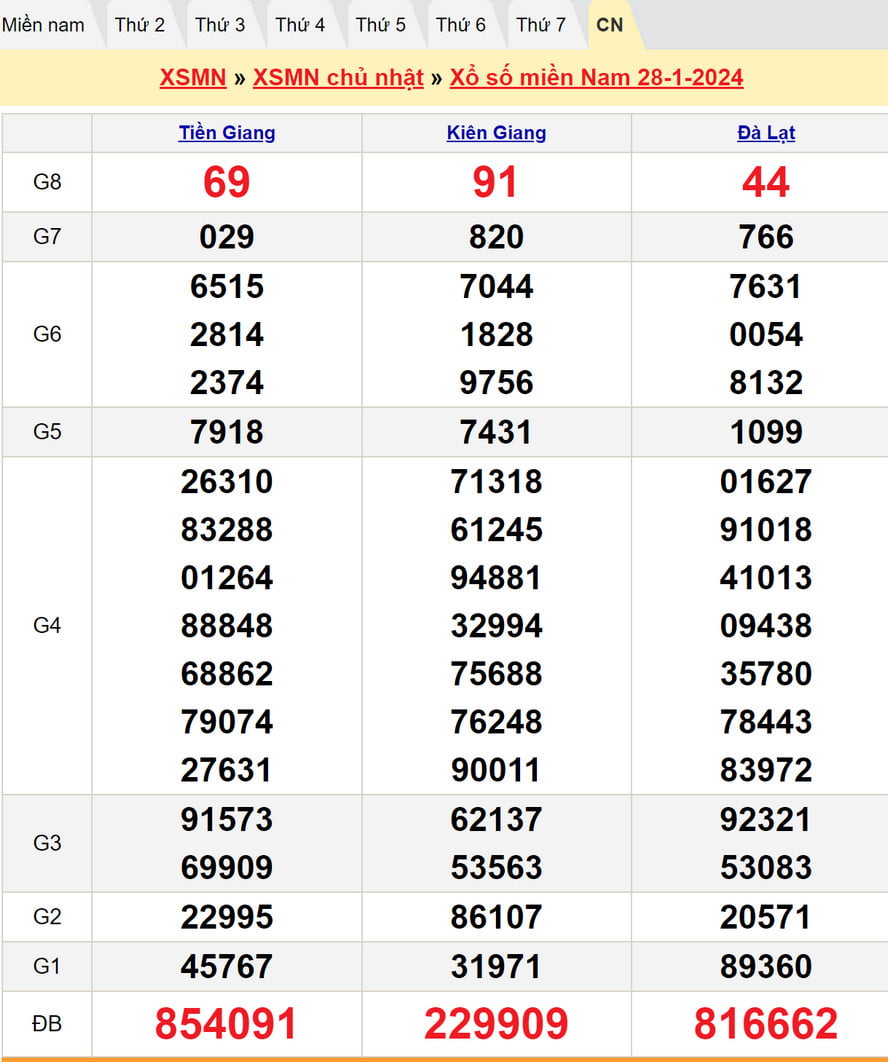Viewport: 888px width, 1062px height.
Task: Select the Thứ 7 tab
Action: click(x=541, y=25)
